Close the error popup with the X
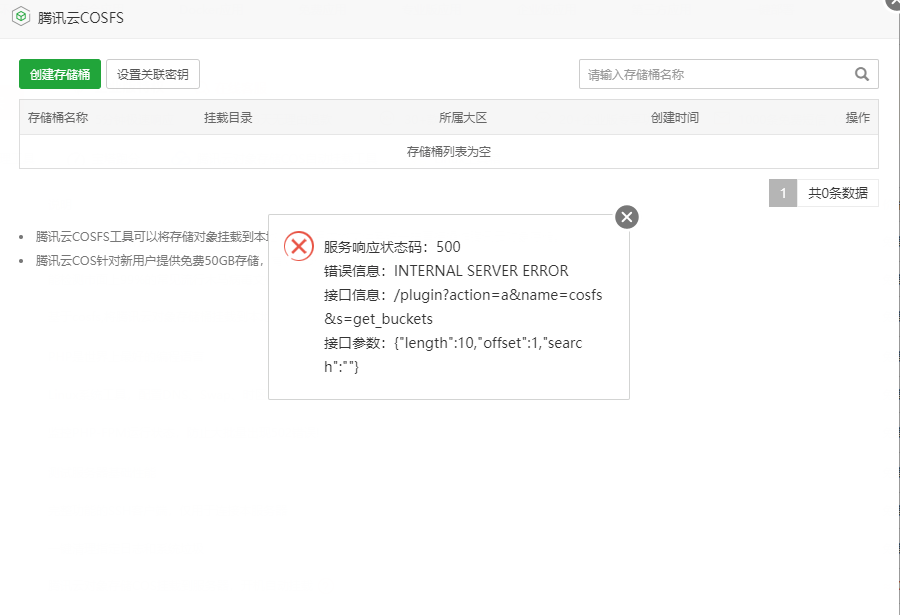This screenshot has width=900, height=615. click(x=627, y=217)
